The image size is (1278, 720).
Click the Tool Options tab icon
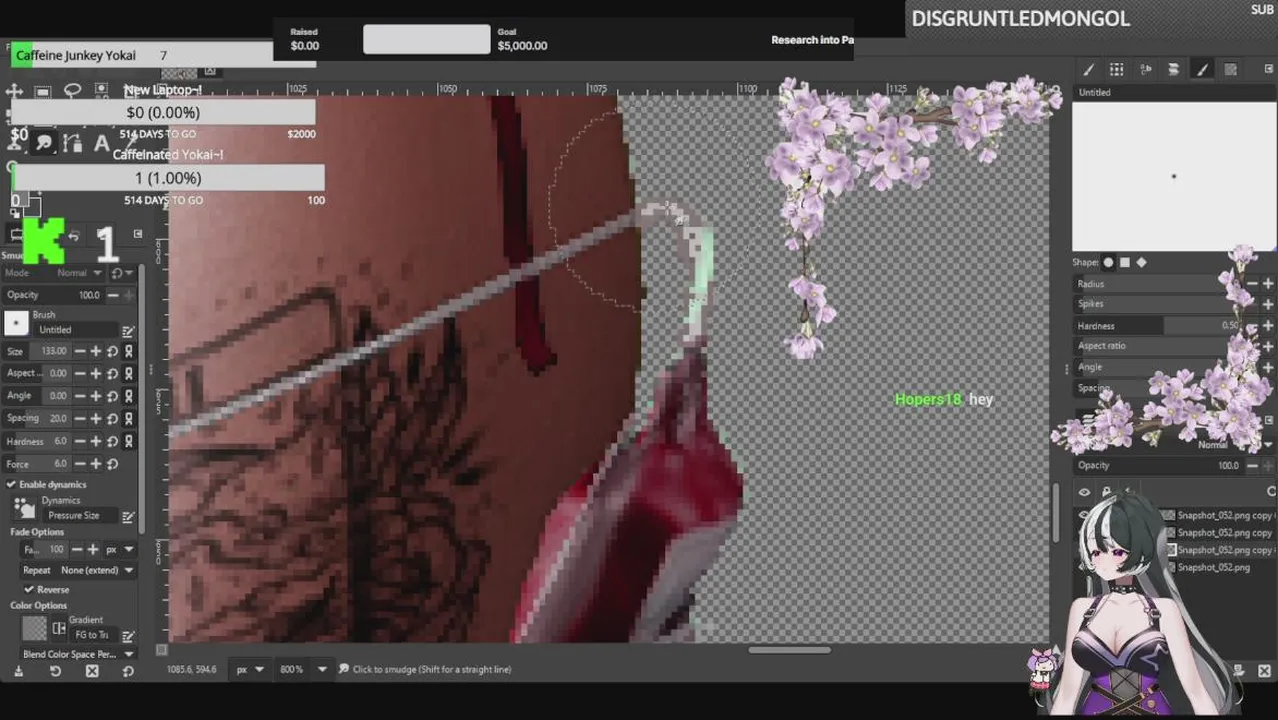16,234
